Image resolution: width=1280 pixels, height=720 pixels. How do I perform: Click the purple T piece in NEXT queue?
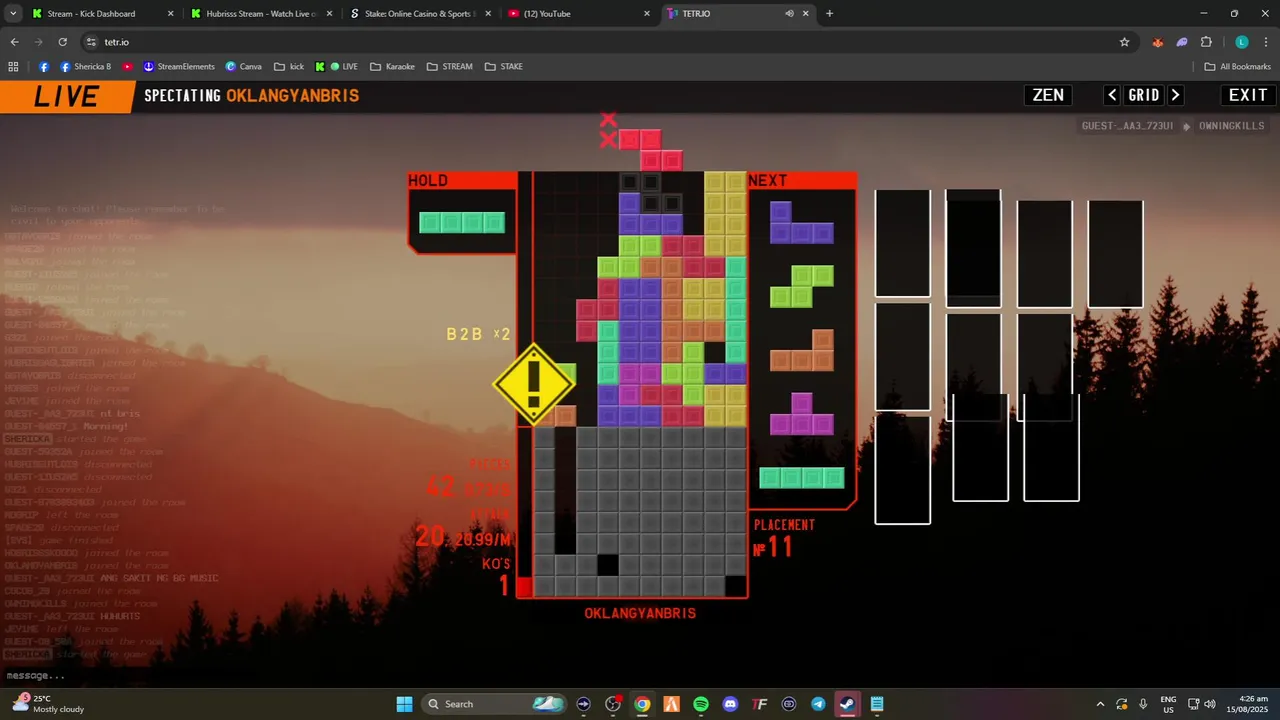coord(801,414)
